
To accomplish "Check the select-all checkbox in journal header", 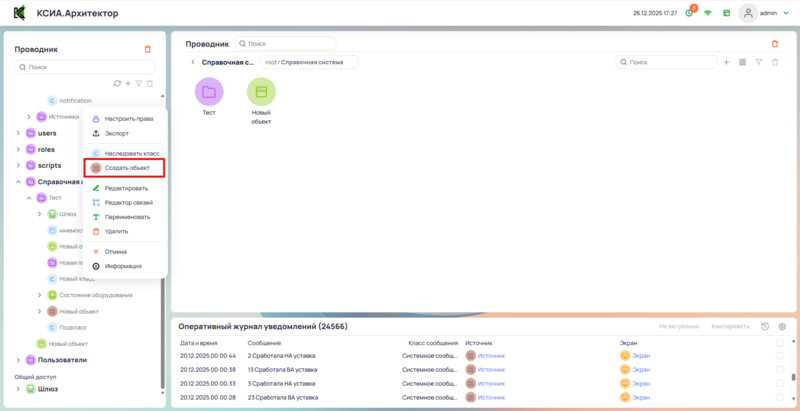I will pos(780,343).
